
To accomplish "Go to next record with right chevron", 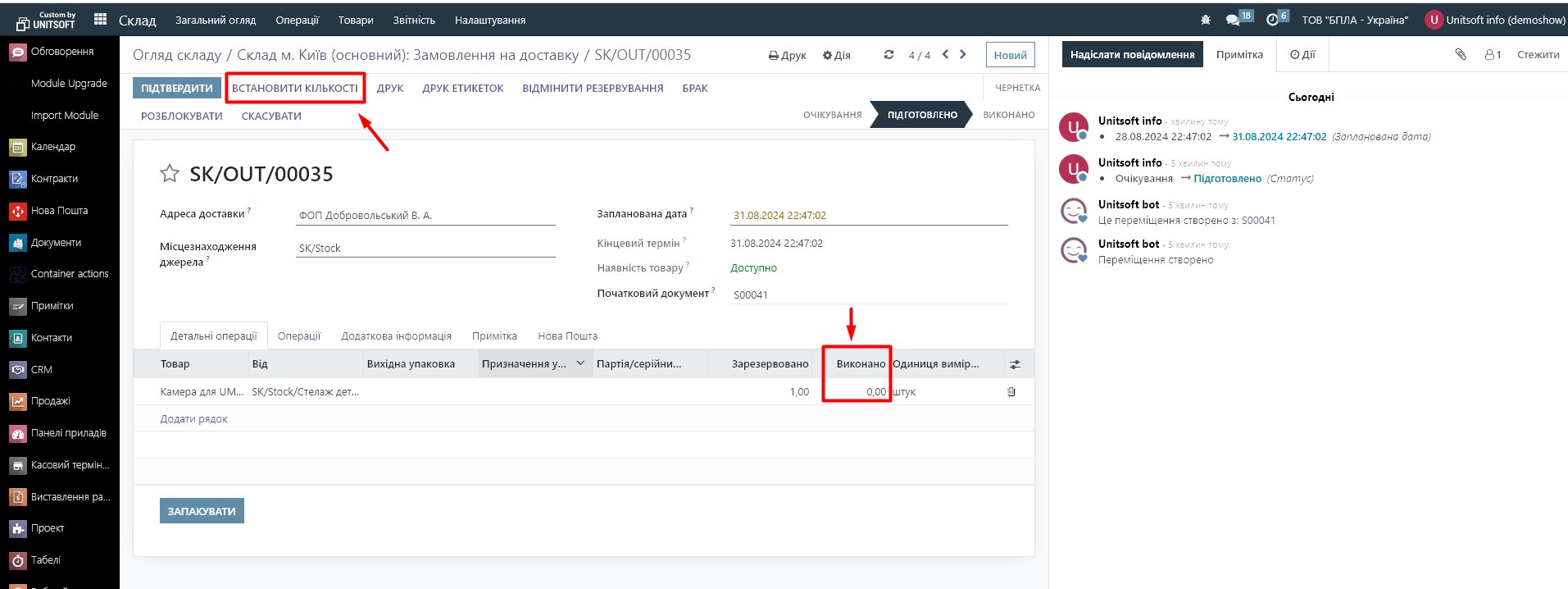I will tap(963, 55).
